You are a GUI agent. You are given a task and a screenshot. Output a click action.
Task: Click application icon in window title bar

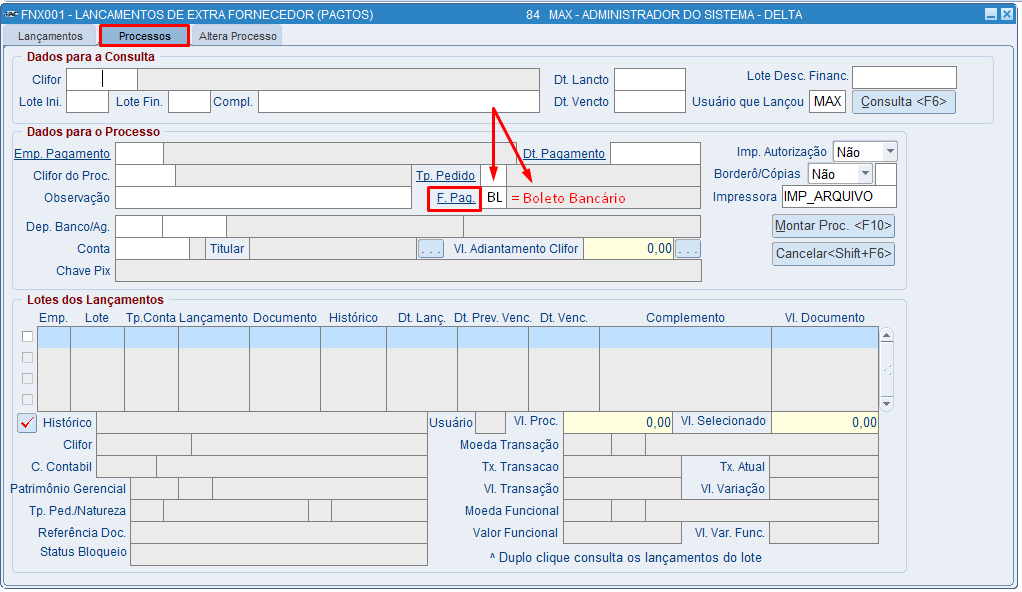pos(10,14)
